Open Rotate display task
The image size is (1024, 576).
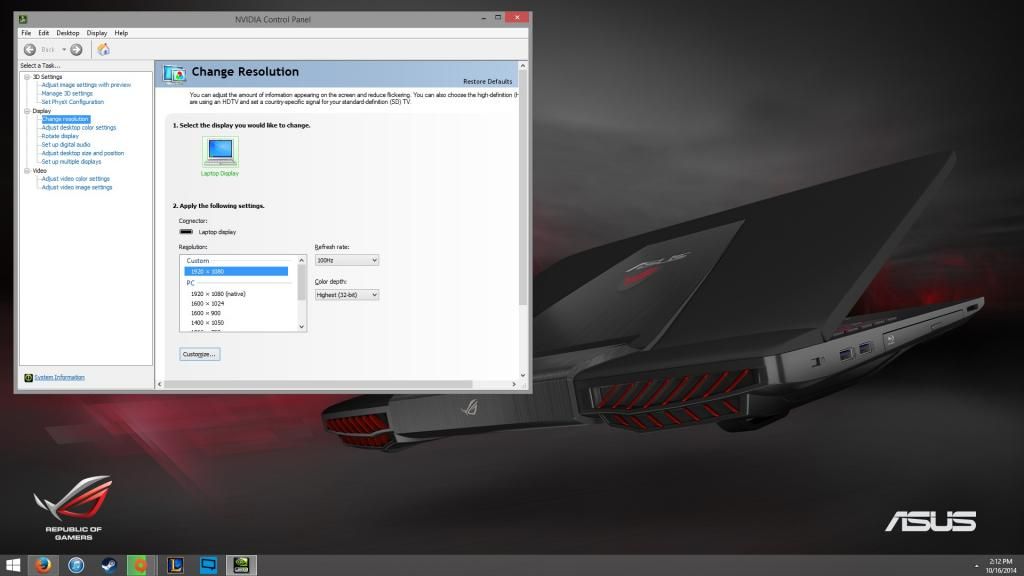coord(60,136)
